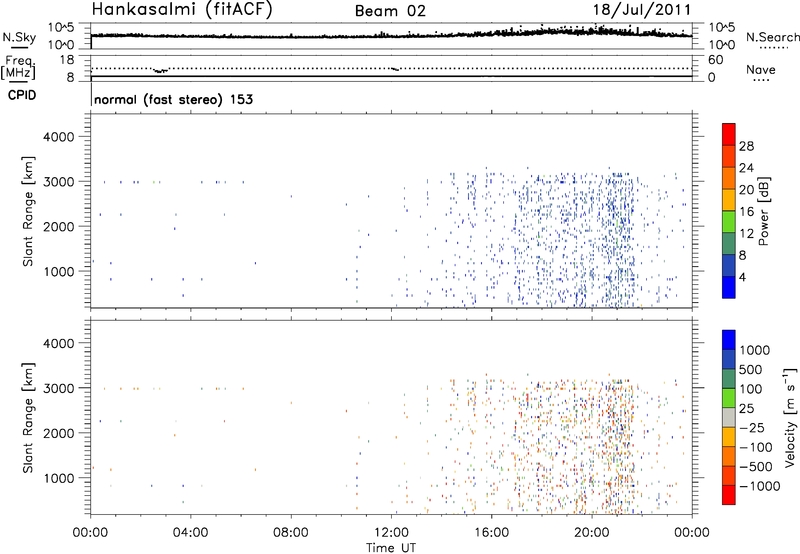Screen dimensions: 800x554
Task: Select the Freq. [MHz] axis label
Action: tap(18, 68)
